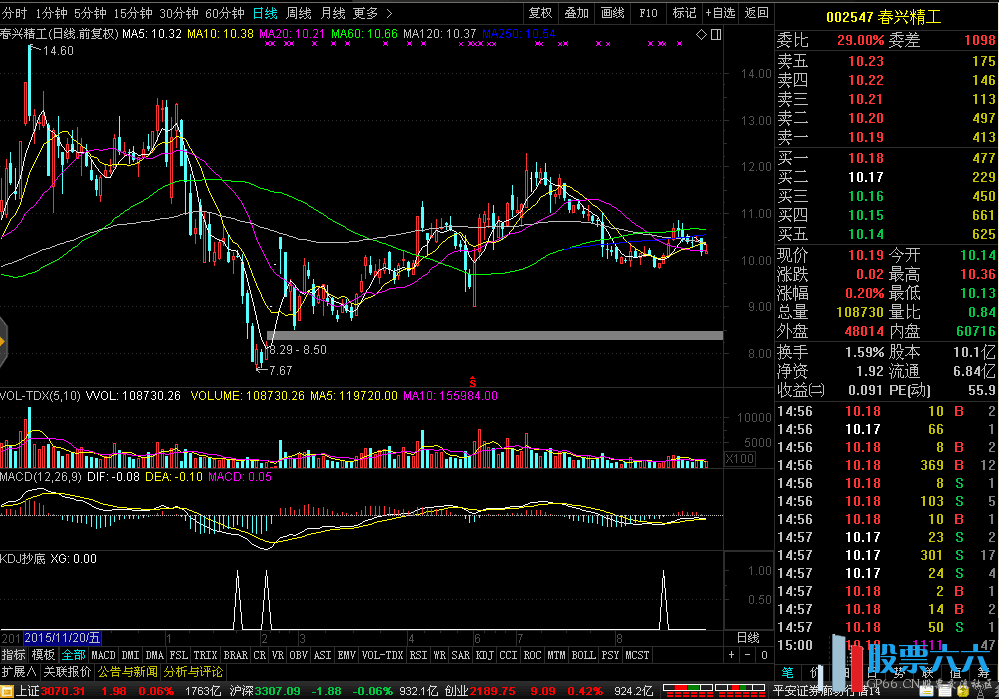The height and width of the screenshot is (699, 999).
Task: Switch indicator to VOL-TDX
Action: pyautogui.click(x=383, y=655)
